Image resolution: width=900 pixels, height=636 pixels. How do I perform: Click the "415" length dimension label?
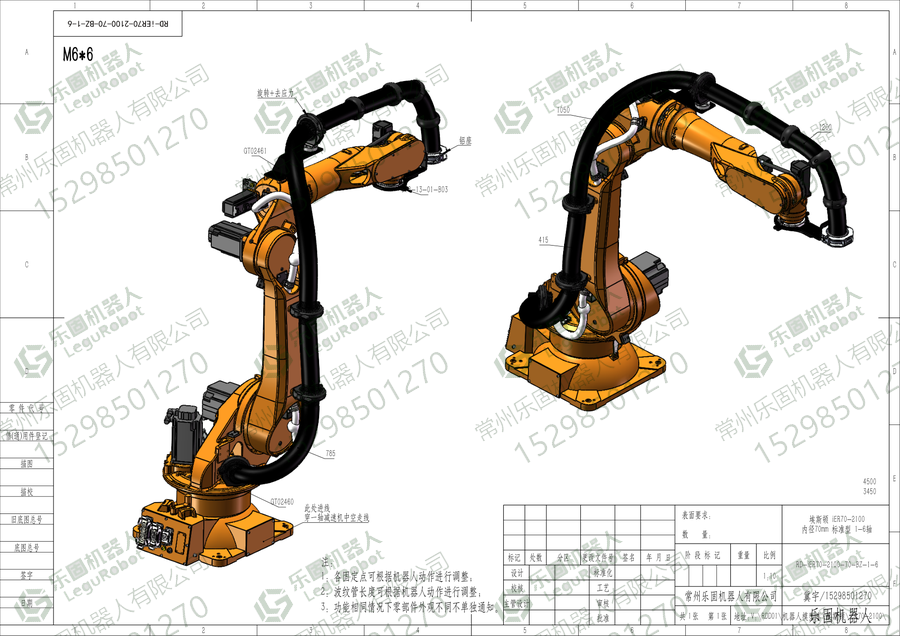coord(544,240)
